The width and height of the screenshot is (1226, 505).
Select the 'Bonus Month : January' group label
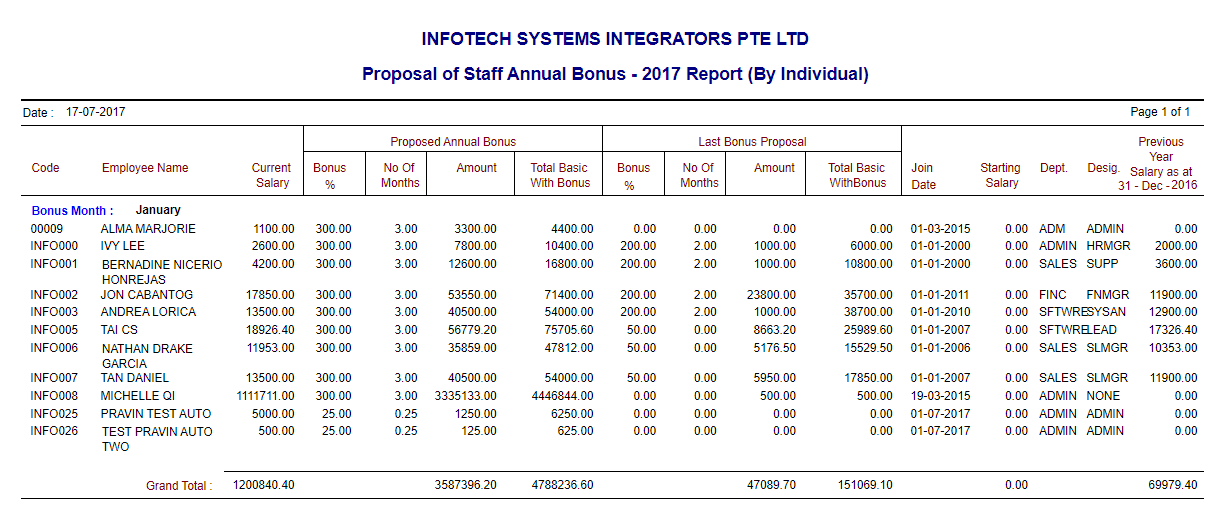coord(106,211)
